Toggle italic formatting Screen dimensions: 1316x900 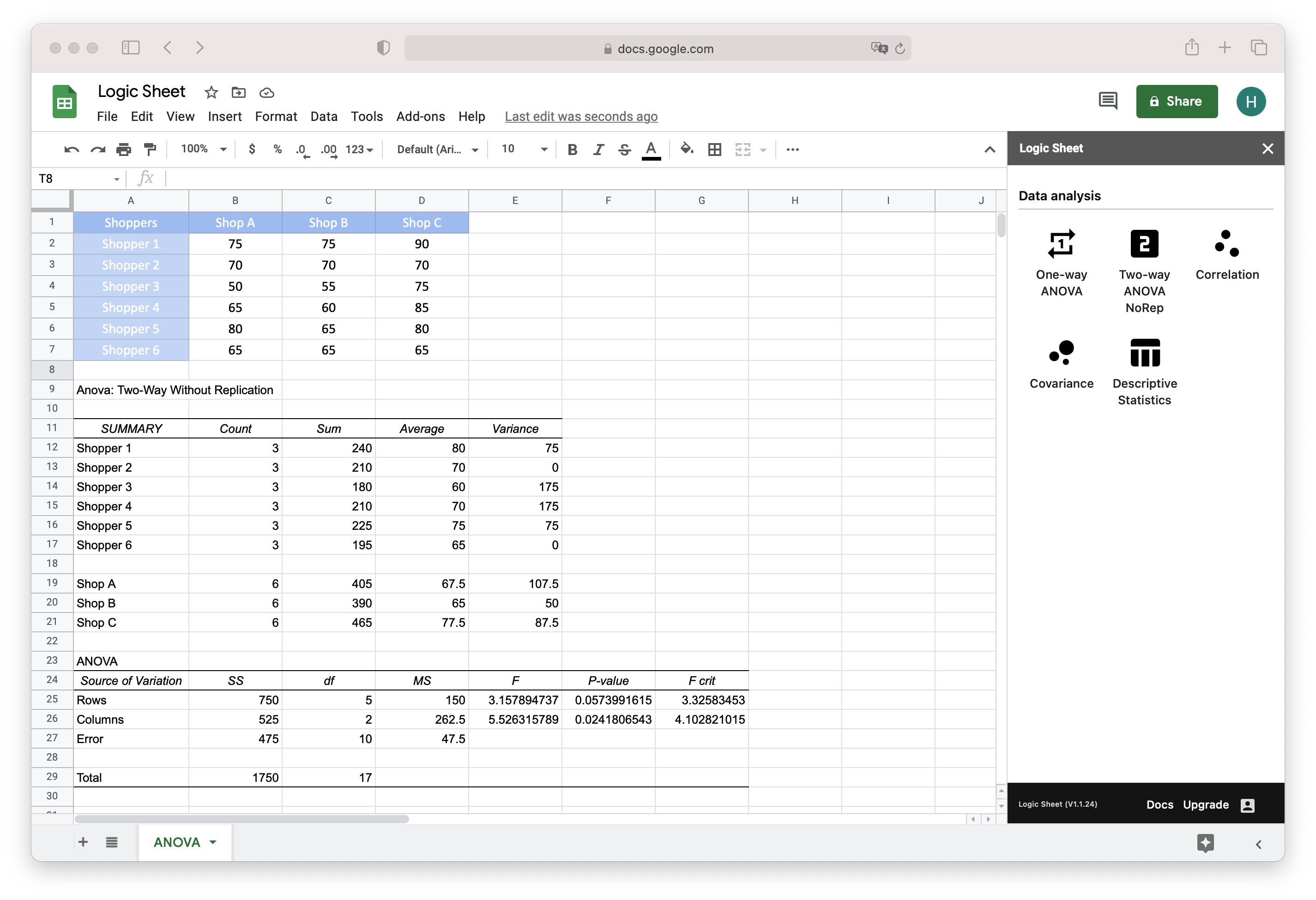pyautogui.click(x=598, y=150)
